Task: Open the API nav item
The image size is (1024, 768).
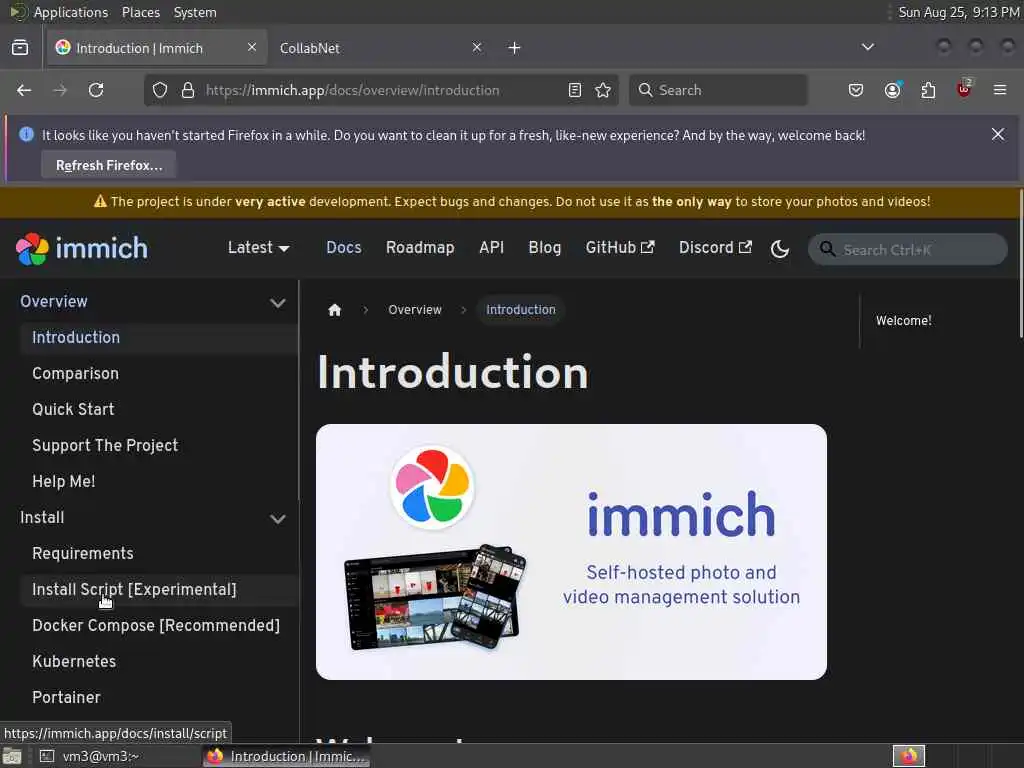Action: tap(491, 248)
